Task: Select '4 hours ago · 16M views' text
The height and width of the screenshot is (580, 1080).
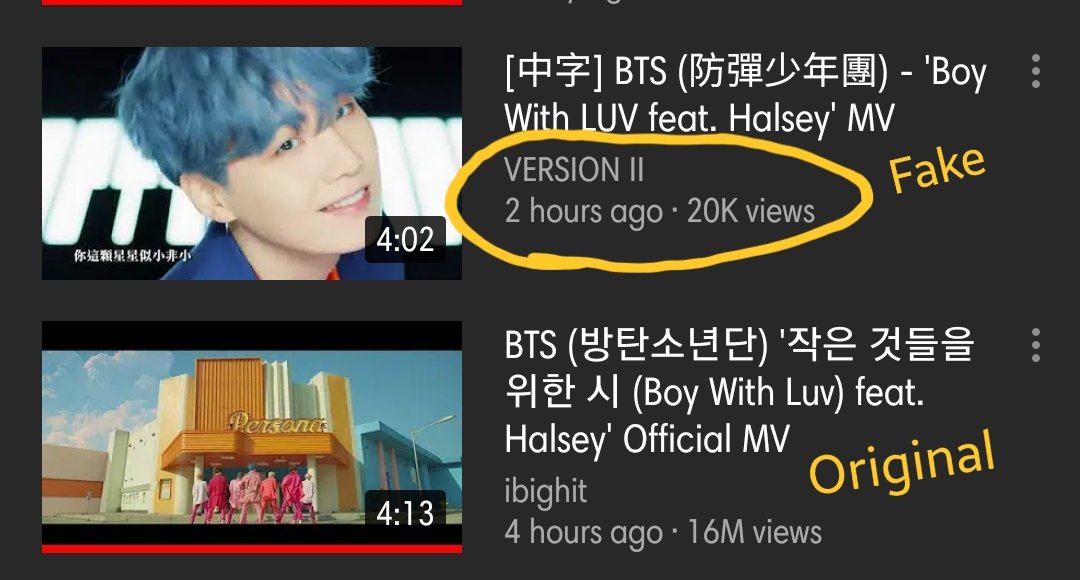Action: tap(663, 532)
